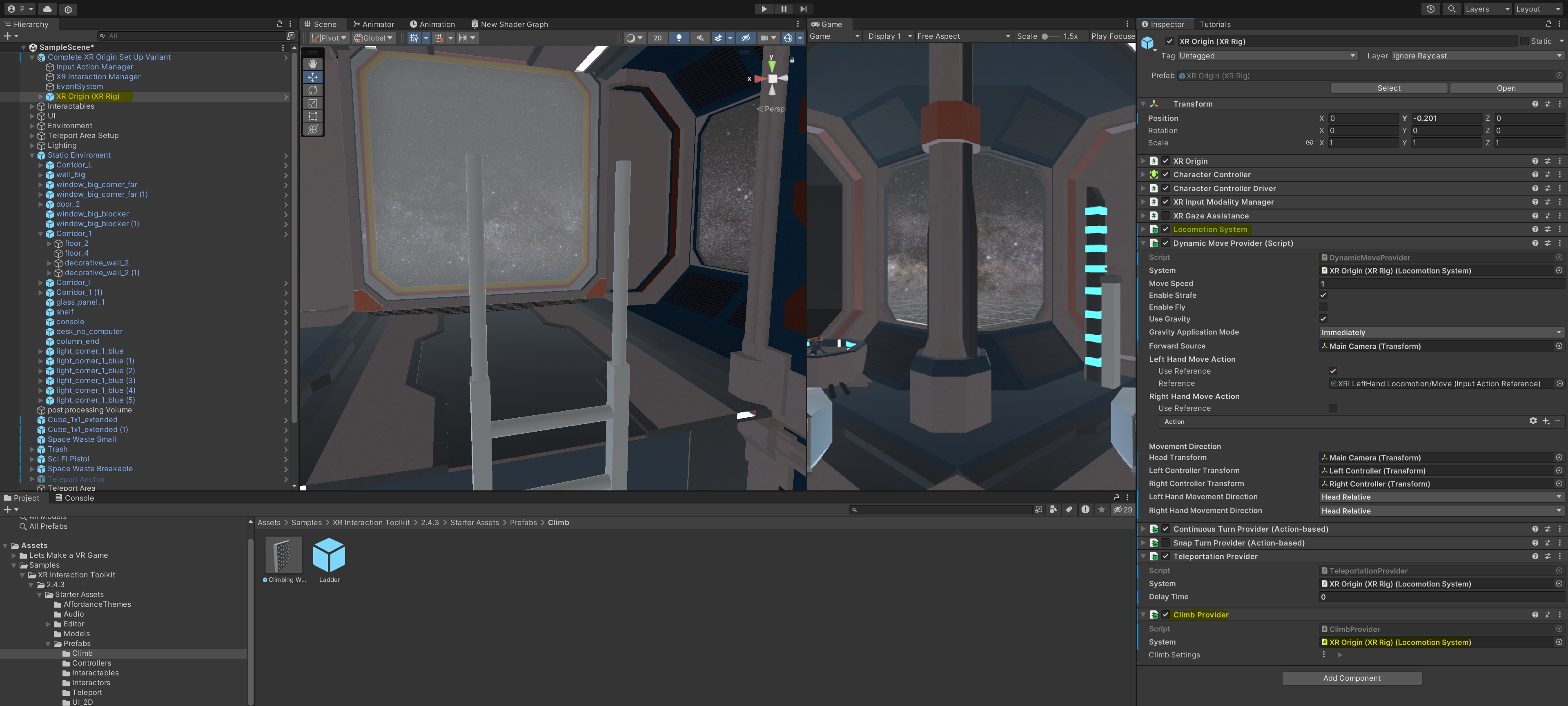Open the cloud services icon
Image resolution: width=1568 pixels, height=706 pixels.
click(x=47, y=9)
